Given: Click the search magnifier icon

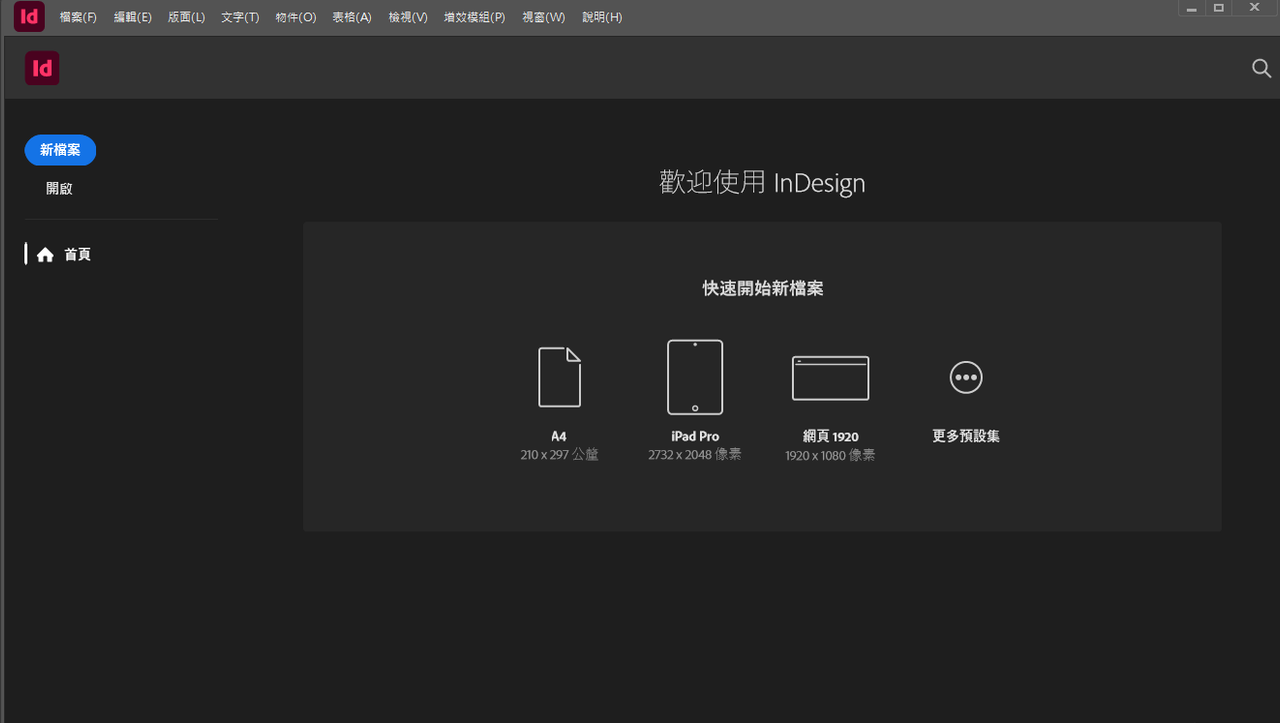Looking at the screenshot, I should (1261, 68).
